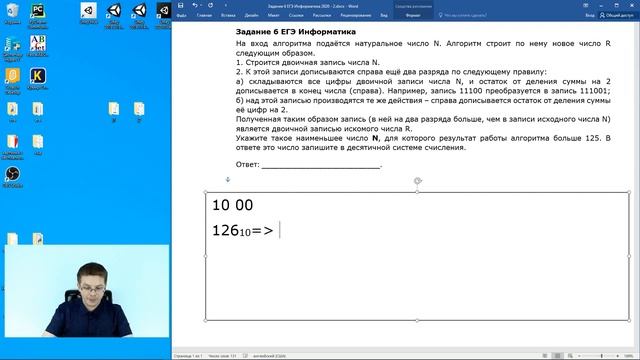The height and width of the screenshot is (360, 640).
Task: Switch to the Вставка ribbon tab
Action: [228, 16]
